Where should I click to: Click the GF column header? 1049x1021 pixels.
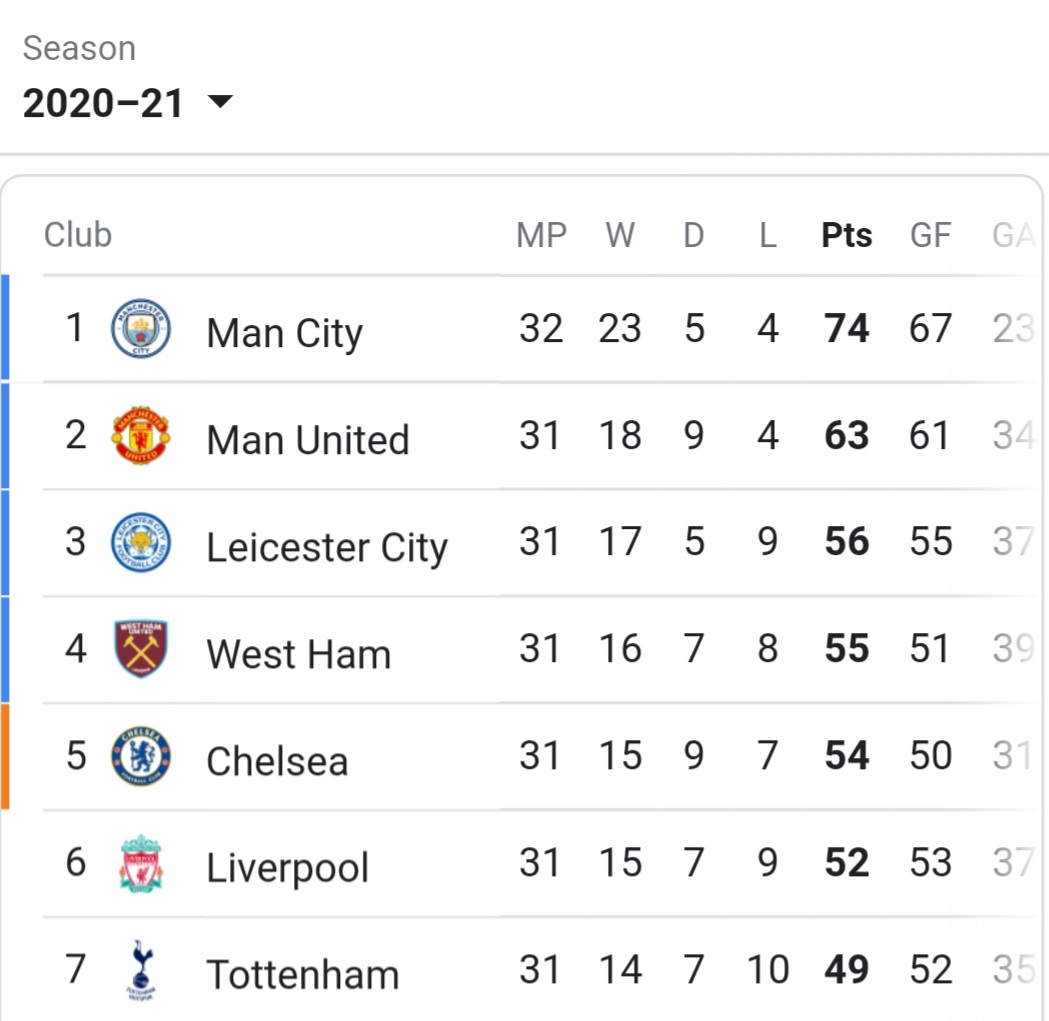click(x=930, y=235)
